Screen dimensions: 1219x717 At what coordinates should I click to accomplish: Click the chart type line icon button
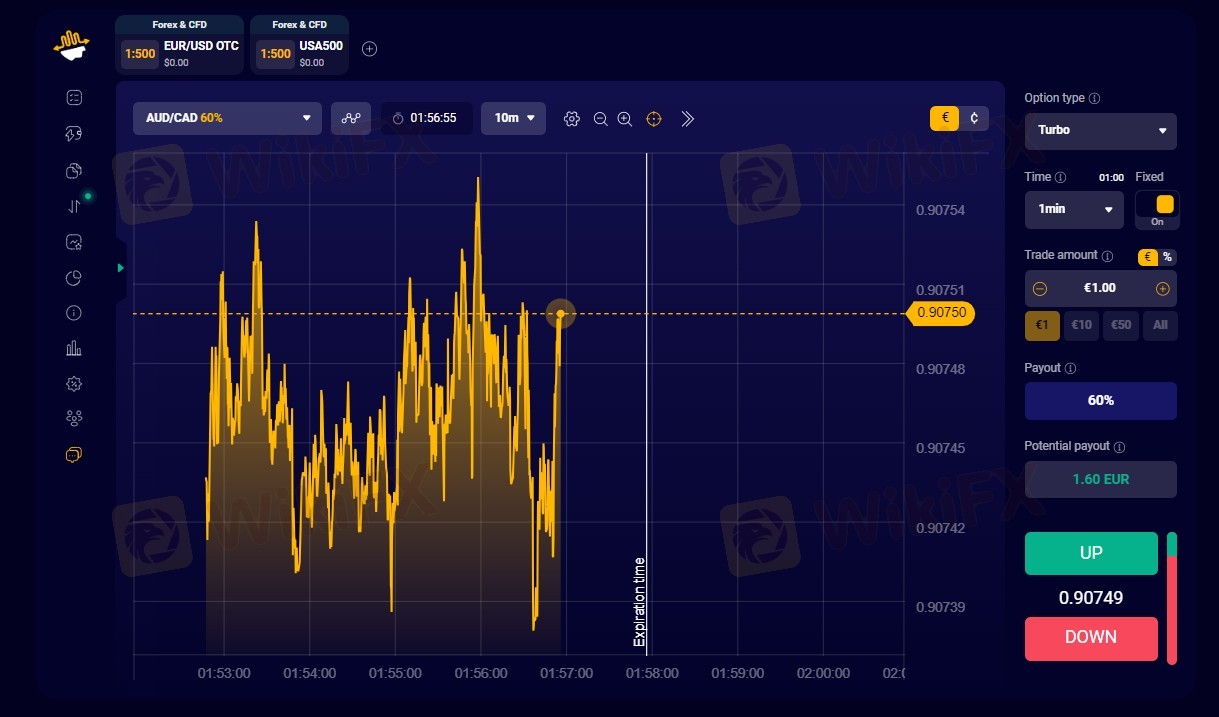[351, 118]
